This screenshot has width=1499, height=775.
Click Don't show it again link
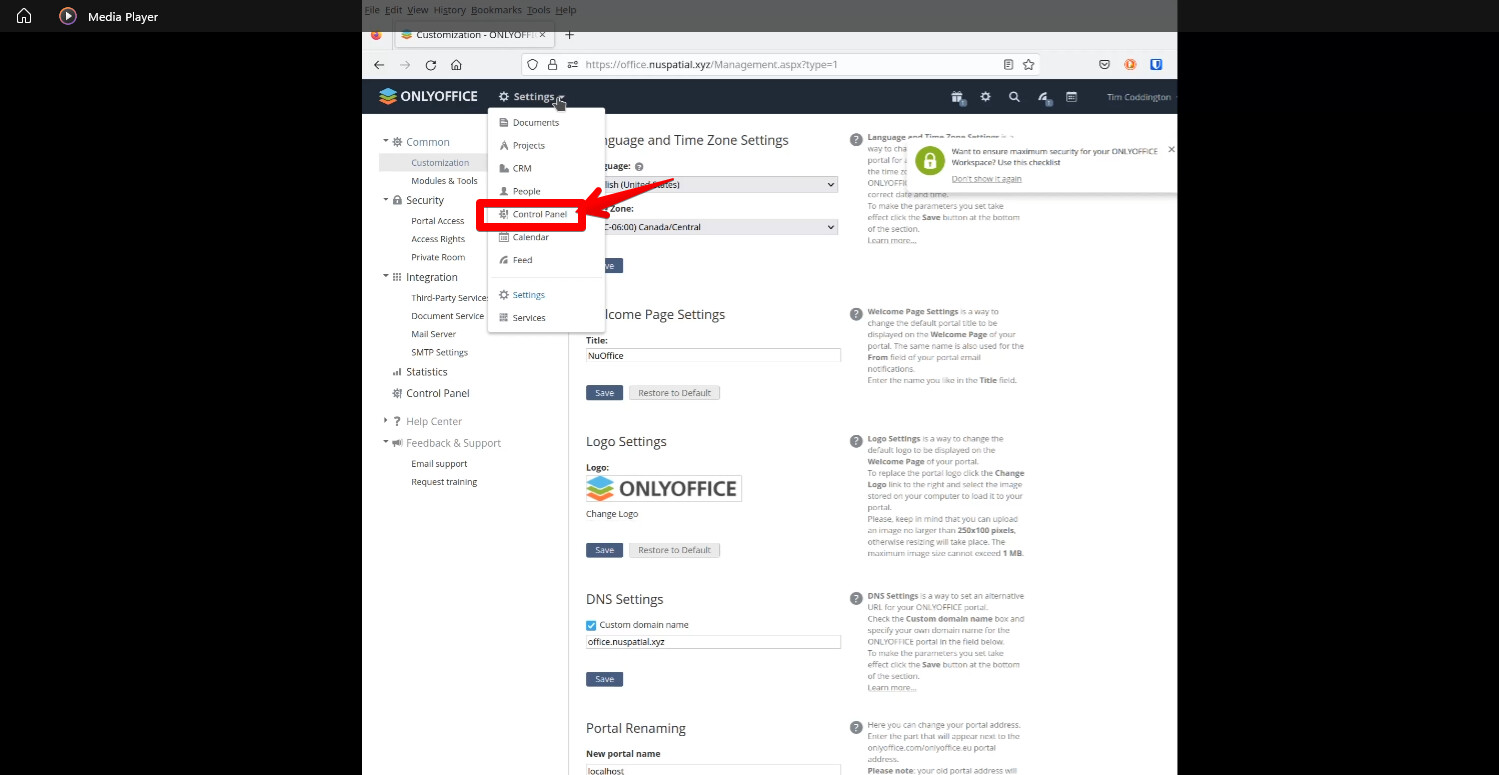click(986, 179)
